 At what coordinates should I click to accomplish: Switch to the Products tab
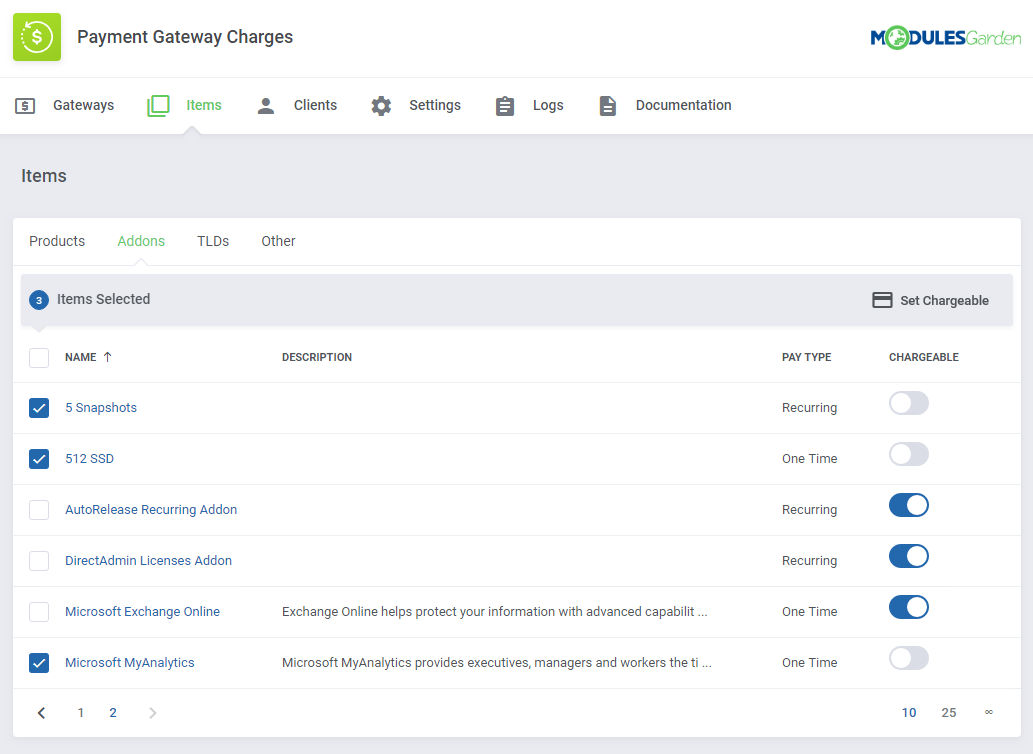point(57,241)
